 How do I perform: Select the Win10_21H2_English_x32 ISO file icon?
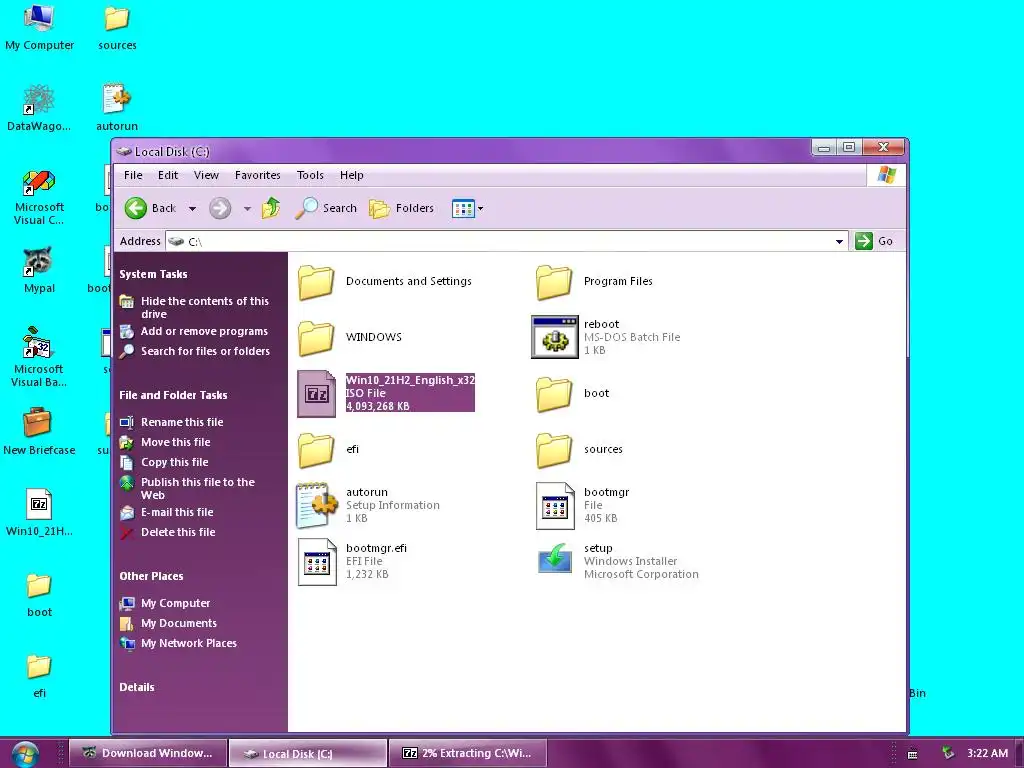click(x=317, y=394)
